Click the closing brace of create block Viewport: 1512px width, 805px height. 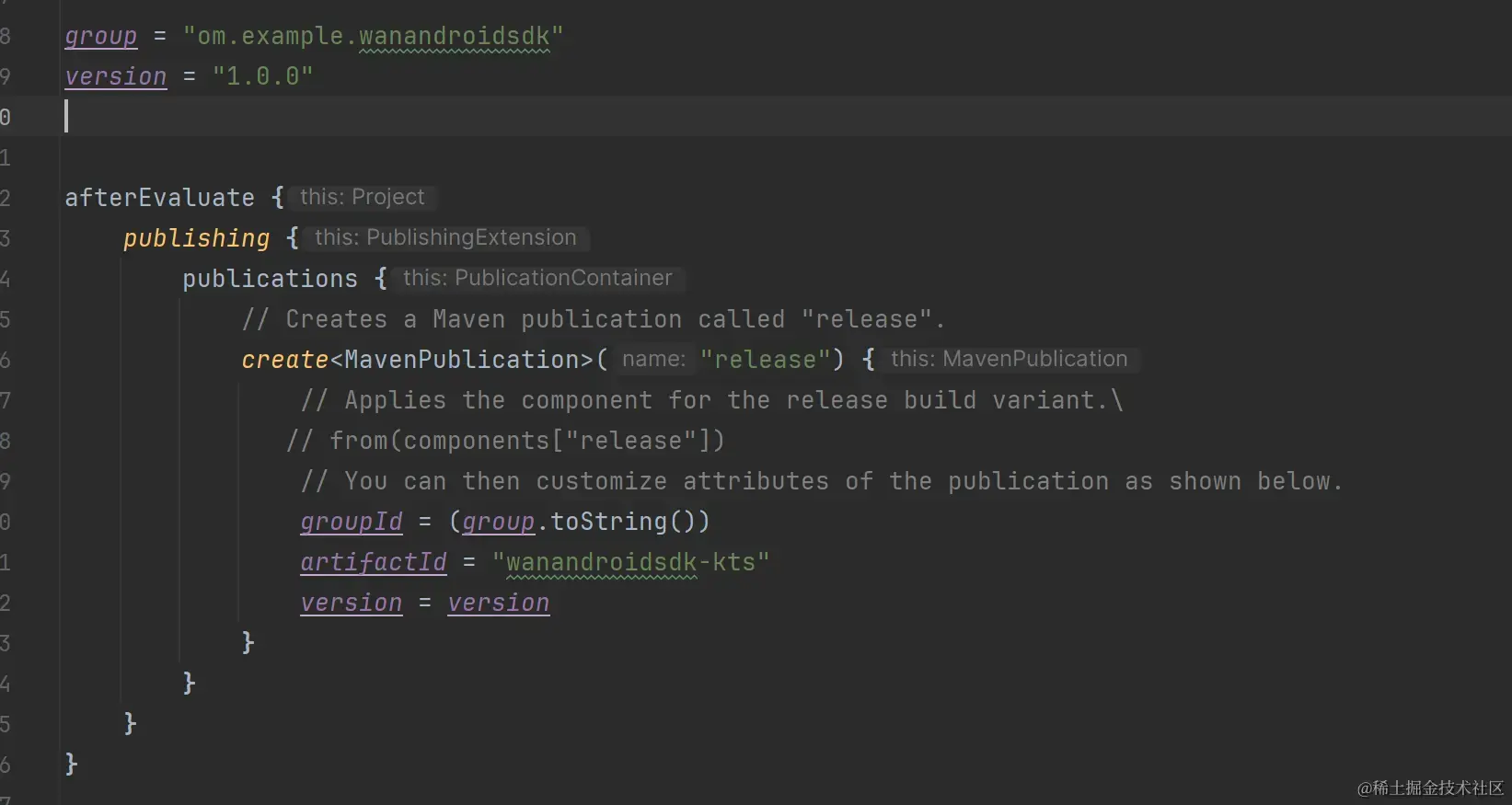pos(248,642)
